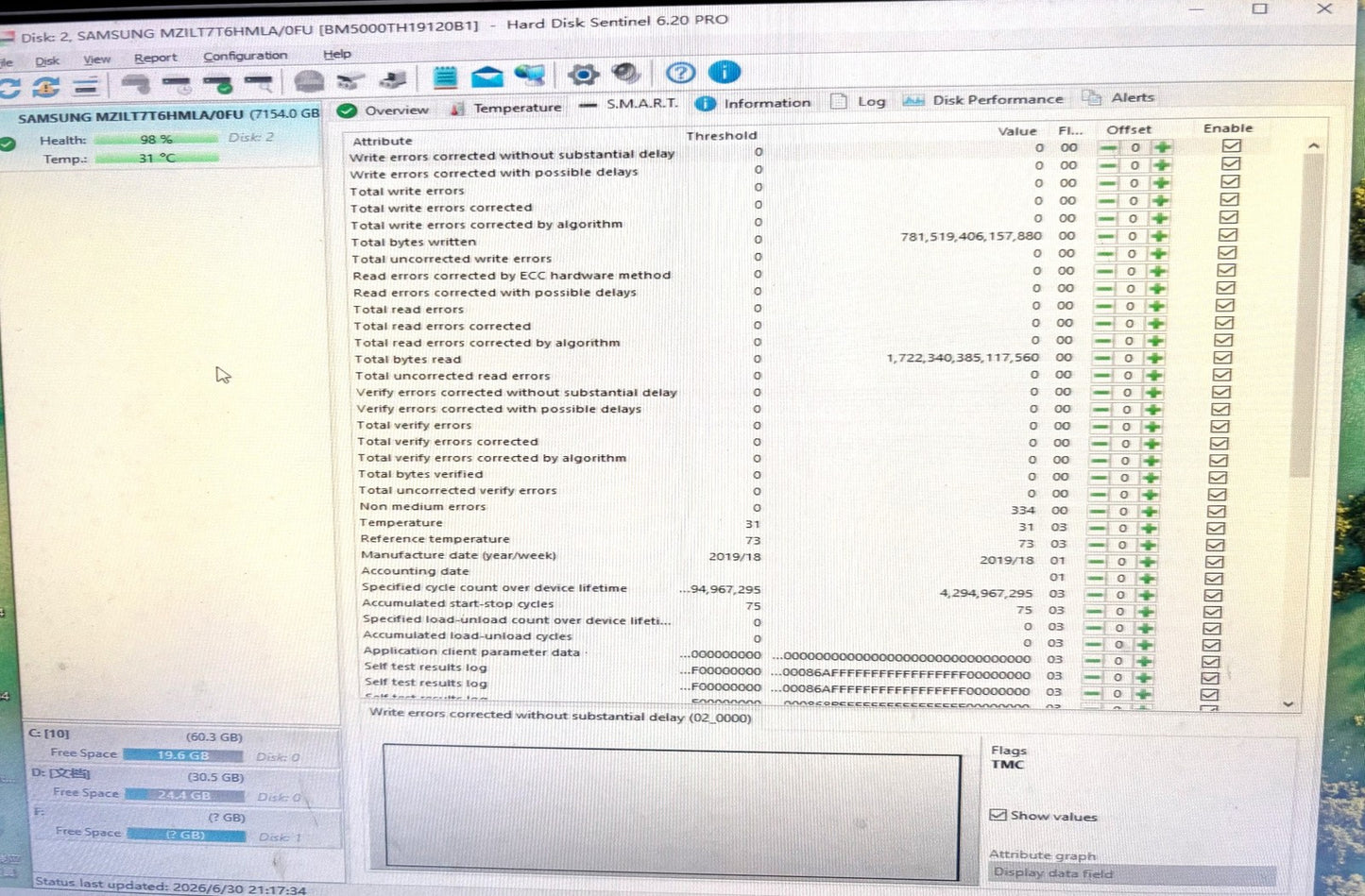The height and width of the screenshot is (896, 1365).
Task: Toggle Enable checkbox for Temperature attribute row
Action: tap(1217, 528)
